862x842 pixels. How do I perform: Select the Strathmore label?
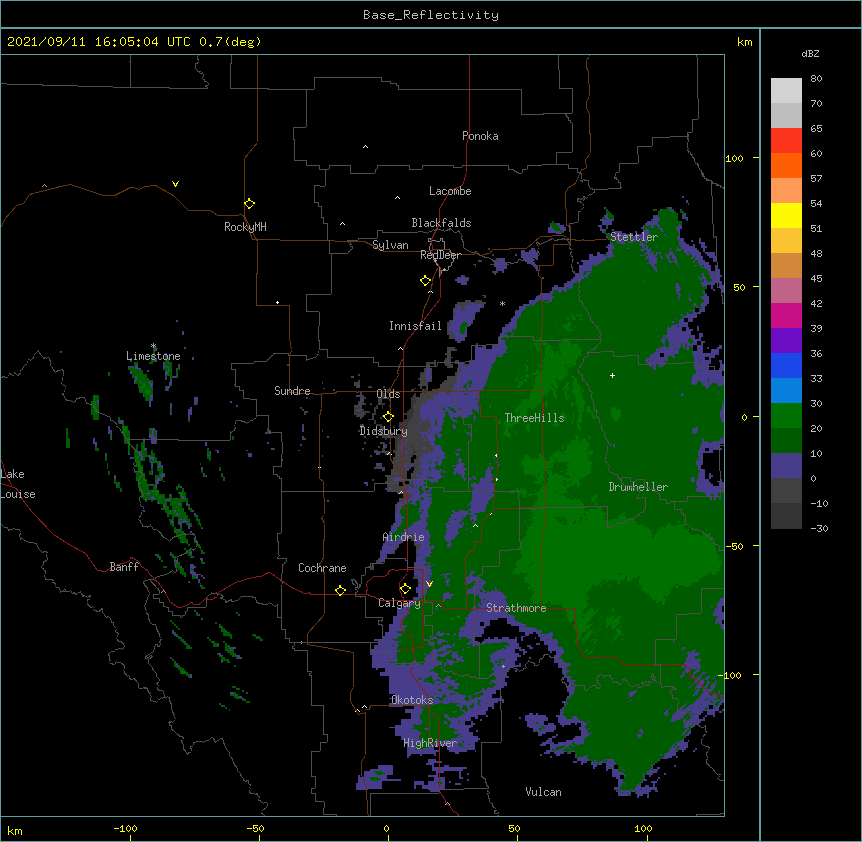click(x=516, y=608)
